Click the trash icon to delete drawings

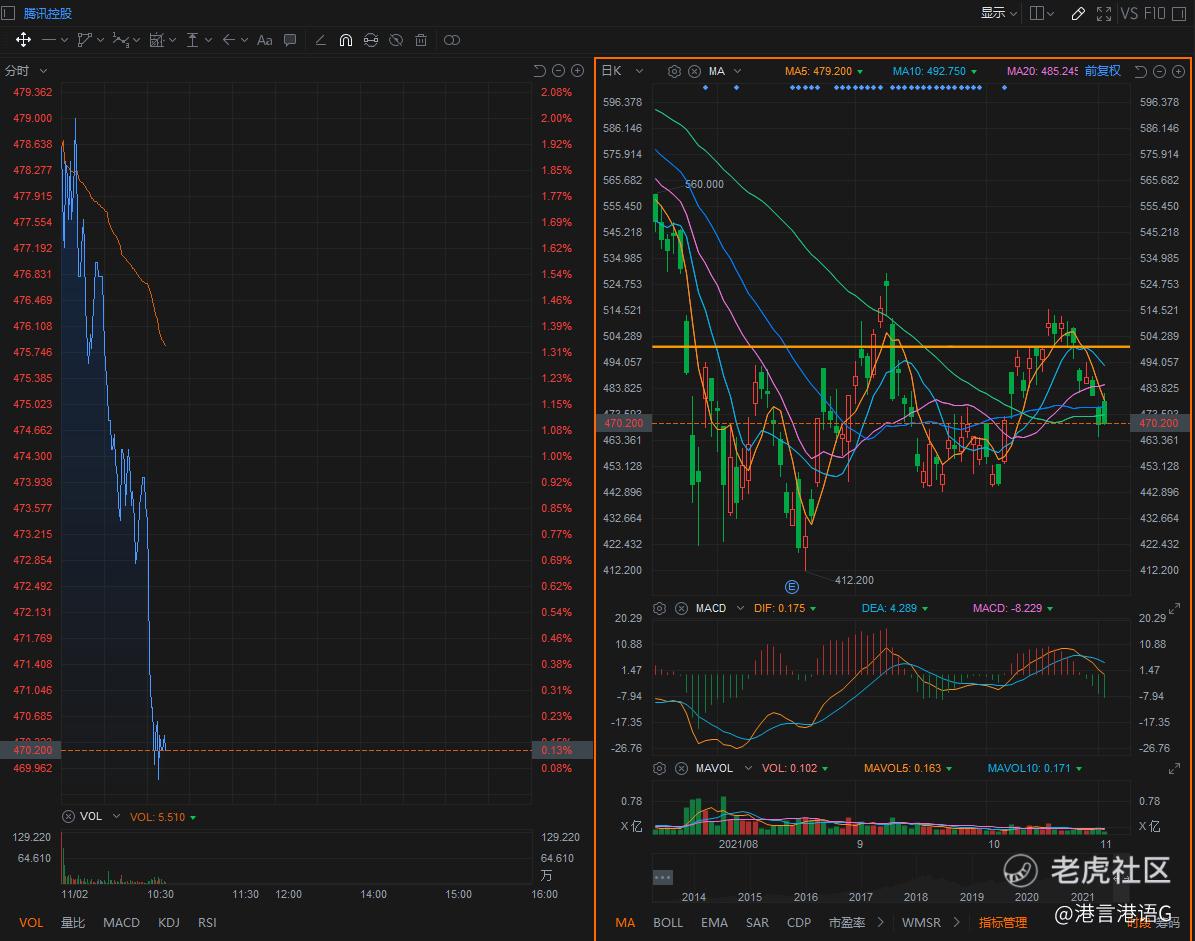pyautogui.click(x=421, y=40)
